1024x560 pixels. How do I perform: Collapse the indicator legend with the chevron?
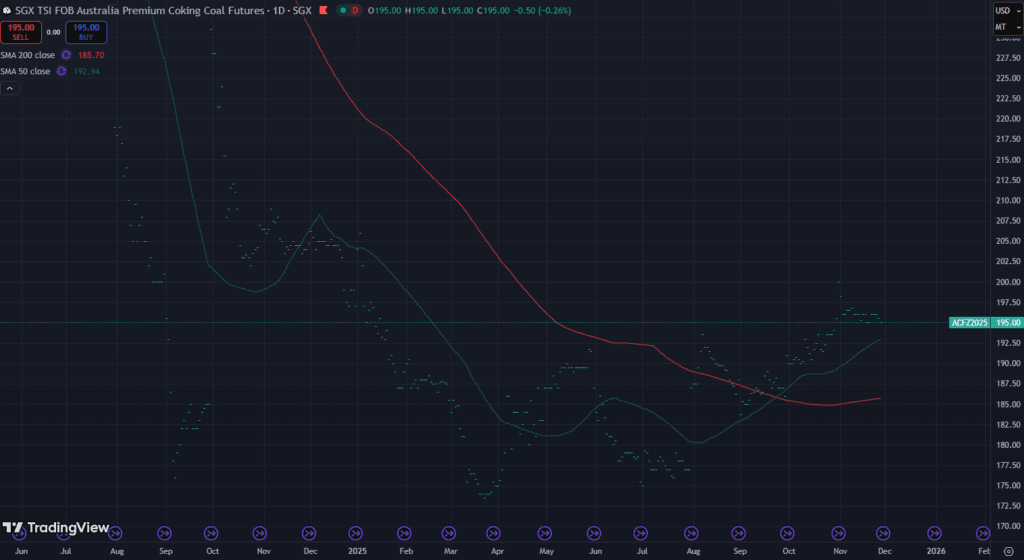point(9,88)
